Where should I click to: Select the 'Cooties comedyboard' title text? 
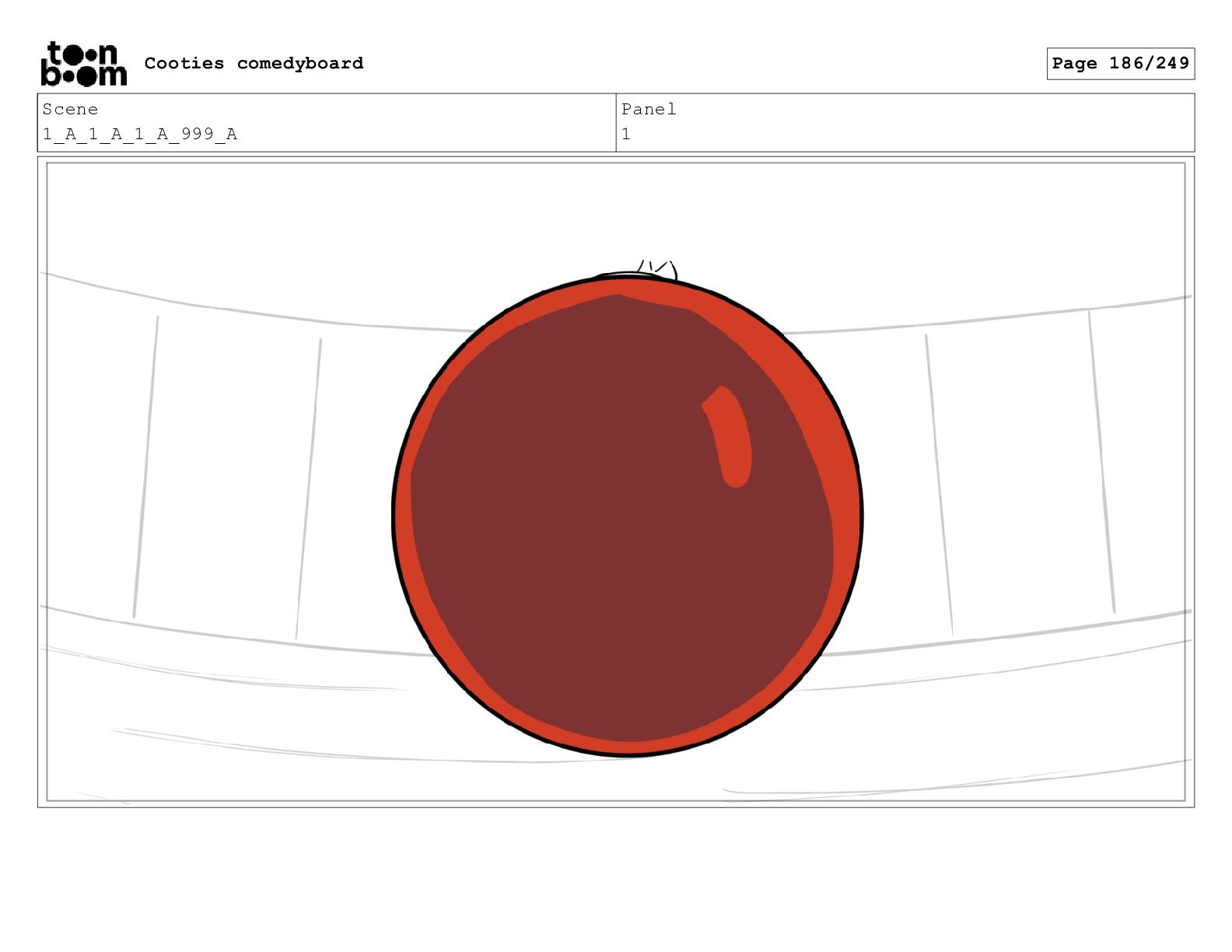(254, 63)
